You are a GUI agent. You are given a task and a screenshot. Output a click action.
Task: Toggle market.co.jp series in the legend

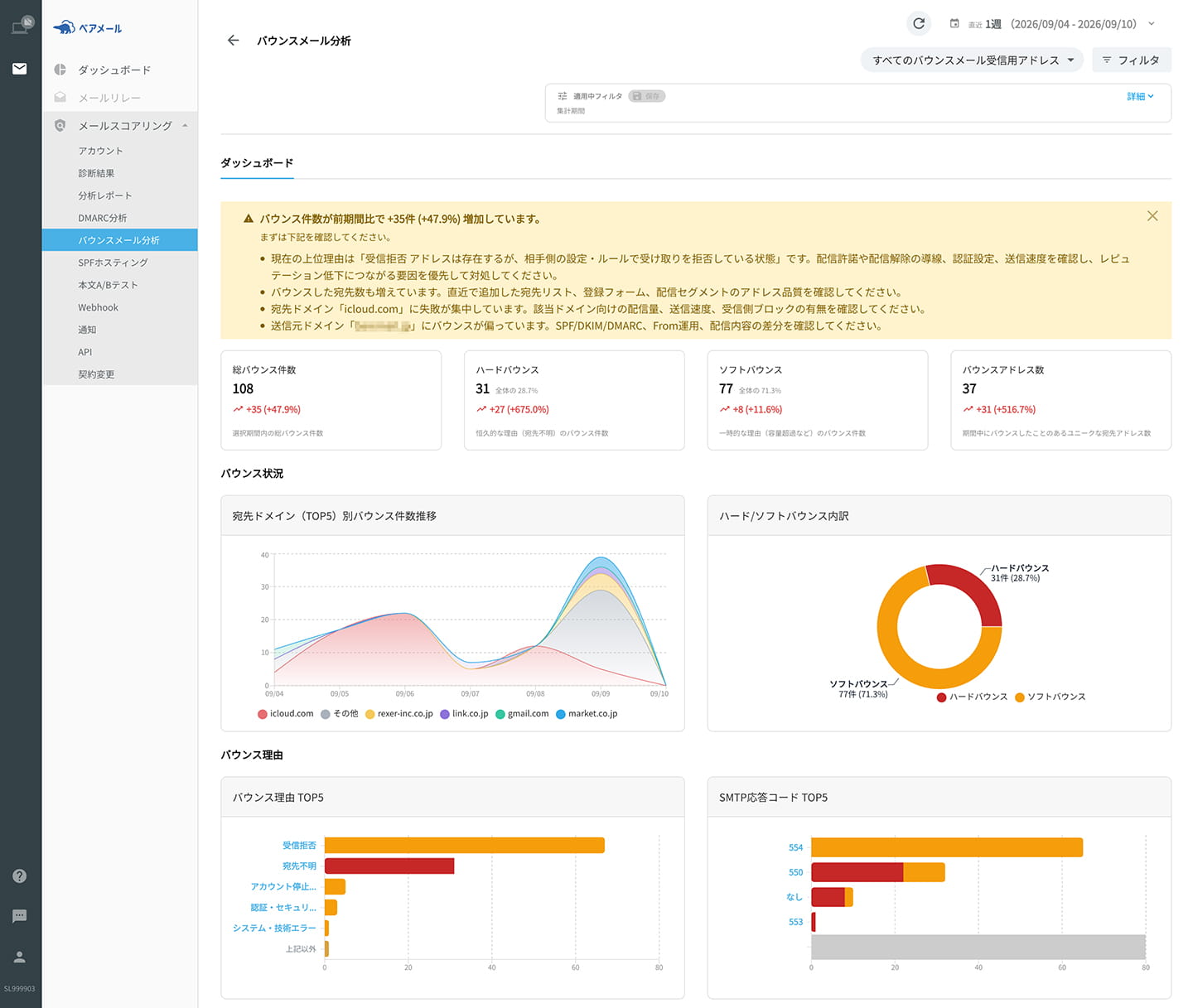click(x=587, y=714)
